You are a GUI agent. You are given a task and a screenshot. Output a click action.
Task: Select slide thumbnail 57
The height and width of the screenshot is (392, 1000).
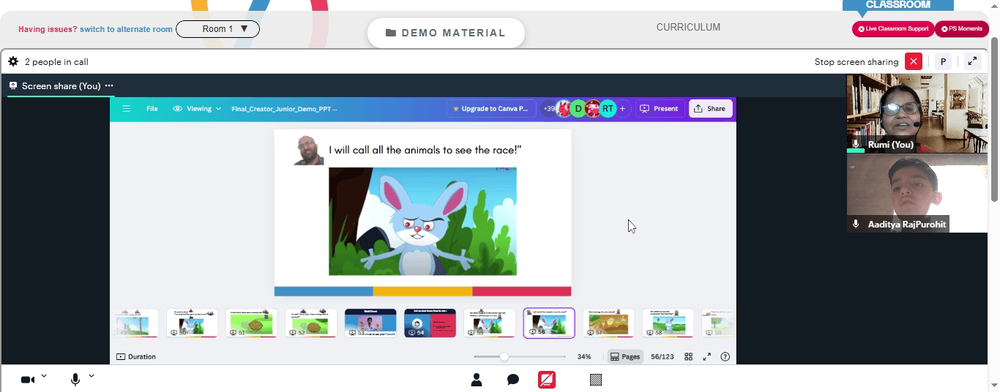tap(608, 323)
